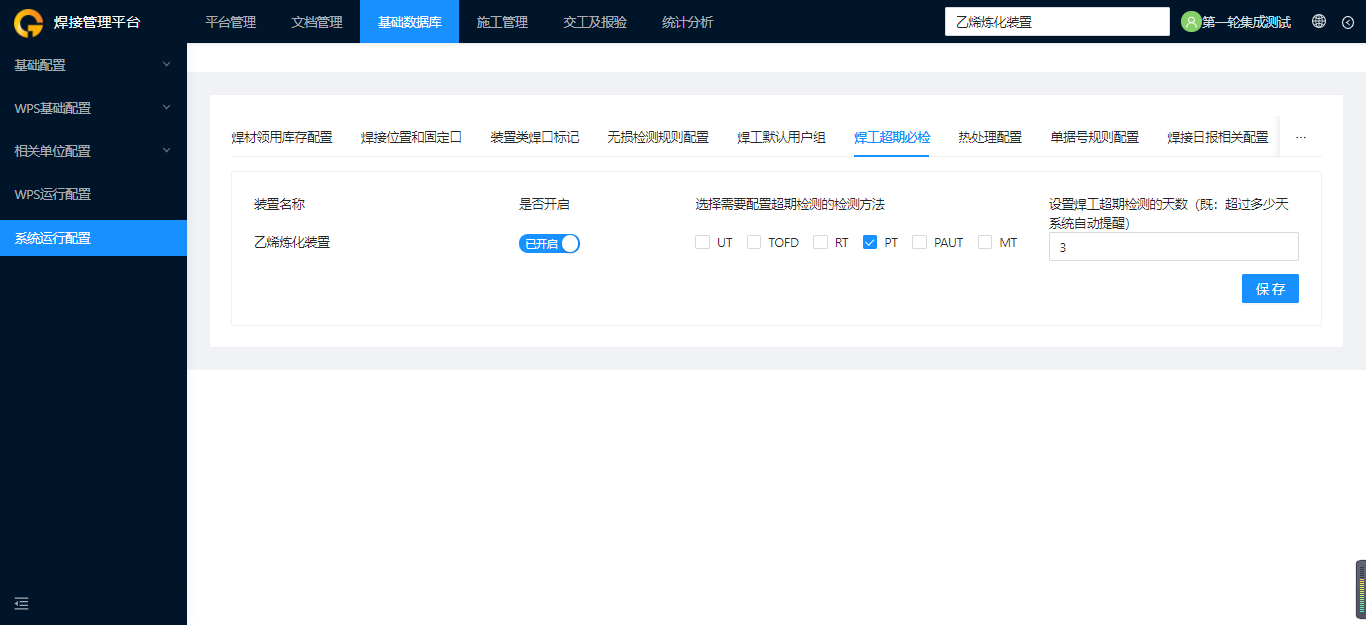The height and width of the screenshot is (625, 1366).
Task: Open the 文档管理 top menu
Action: coord(317,22)
